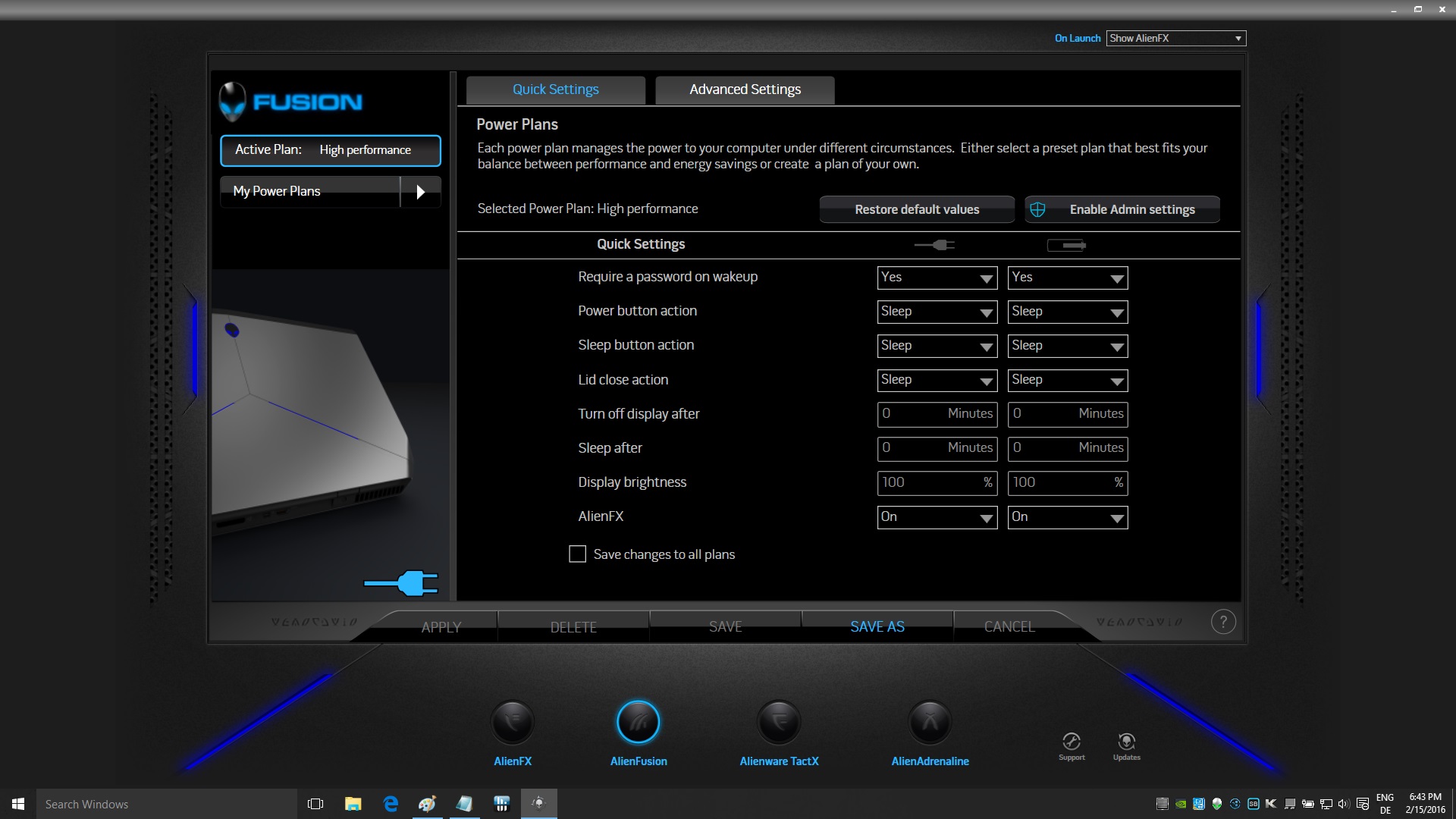The height and width of the screenshot is (819, 1456).
Task: Launch Microsoft Edge from the taskbar
Action: coord(391,804)
